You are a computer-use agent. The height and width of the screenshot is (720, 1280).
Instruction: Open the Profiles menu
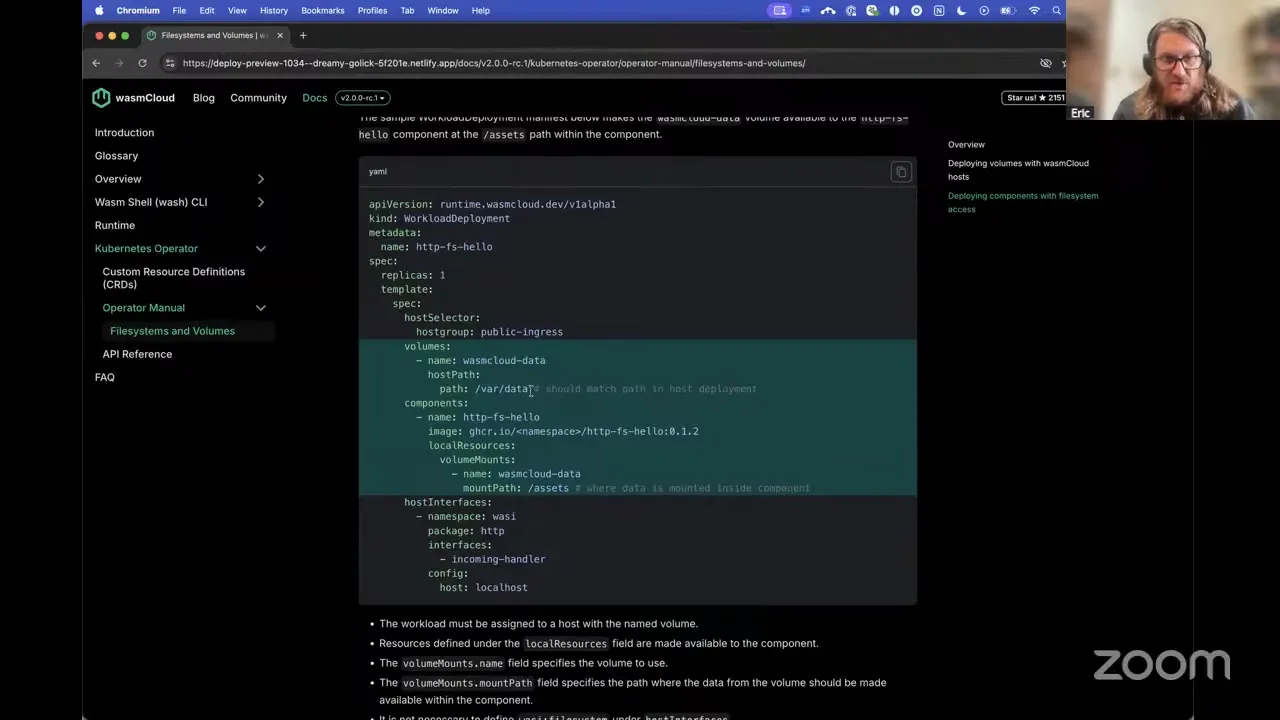[x=372, y=10]
